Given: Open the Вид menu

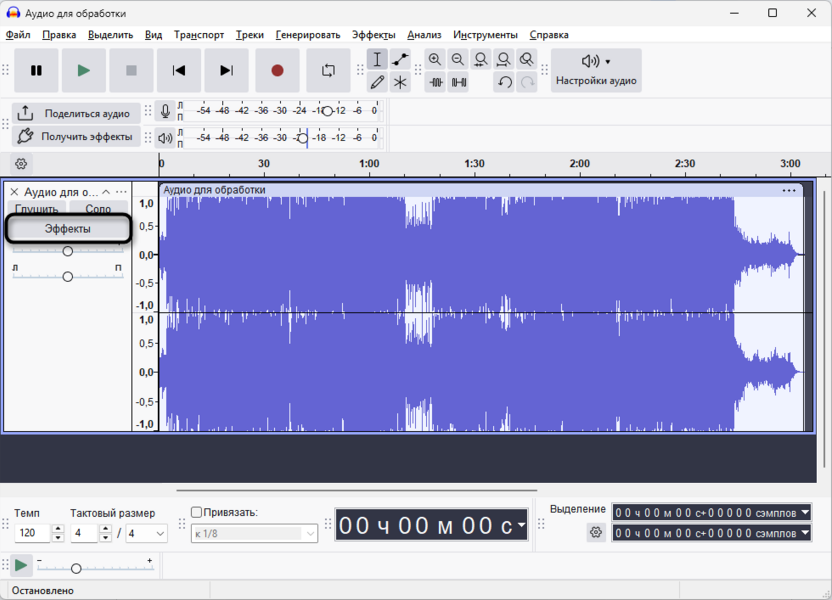Looking at the screenshot, I should click(153, 34).
